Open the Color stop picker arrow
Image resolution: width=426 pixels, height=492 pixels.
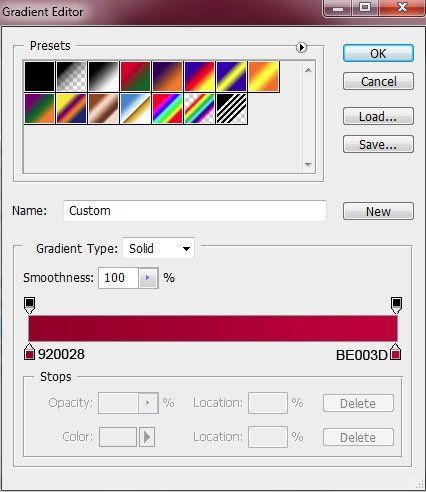click(x=147, y=437)
